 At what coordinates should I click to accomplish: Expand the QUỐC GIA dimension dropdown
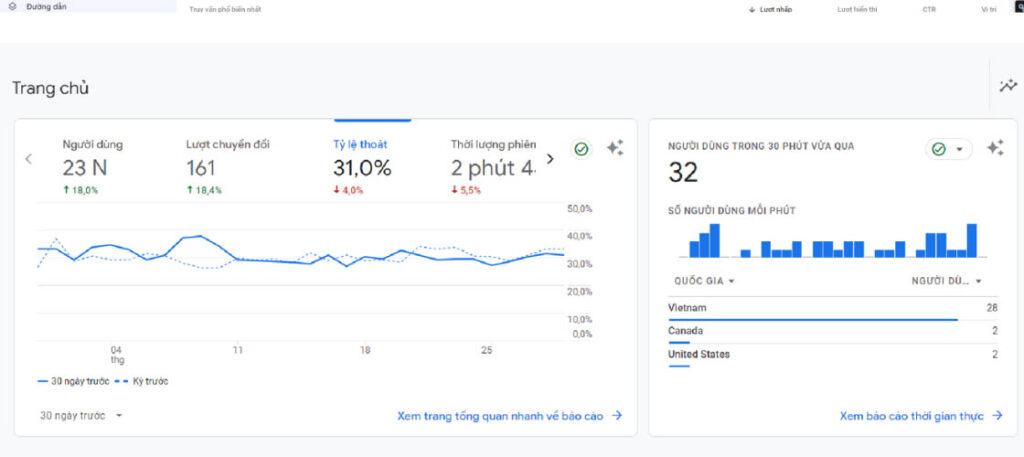[705, 281]
